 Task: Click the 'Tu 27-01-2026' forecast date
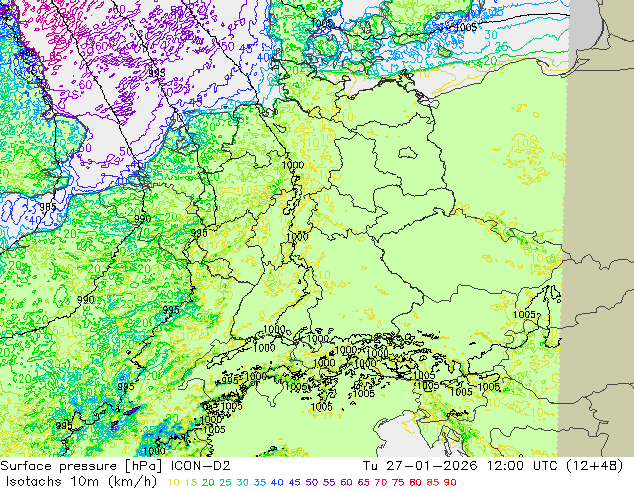tap(420, 466)
